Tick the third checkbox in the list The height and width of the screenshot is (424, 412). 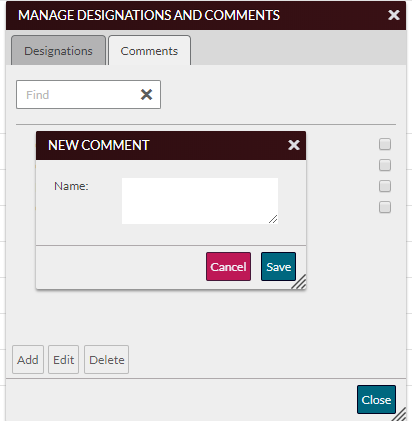[385, 186]
